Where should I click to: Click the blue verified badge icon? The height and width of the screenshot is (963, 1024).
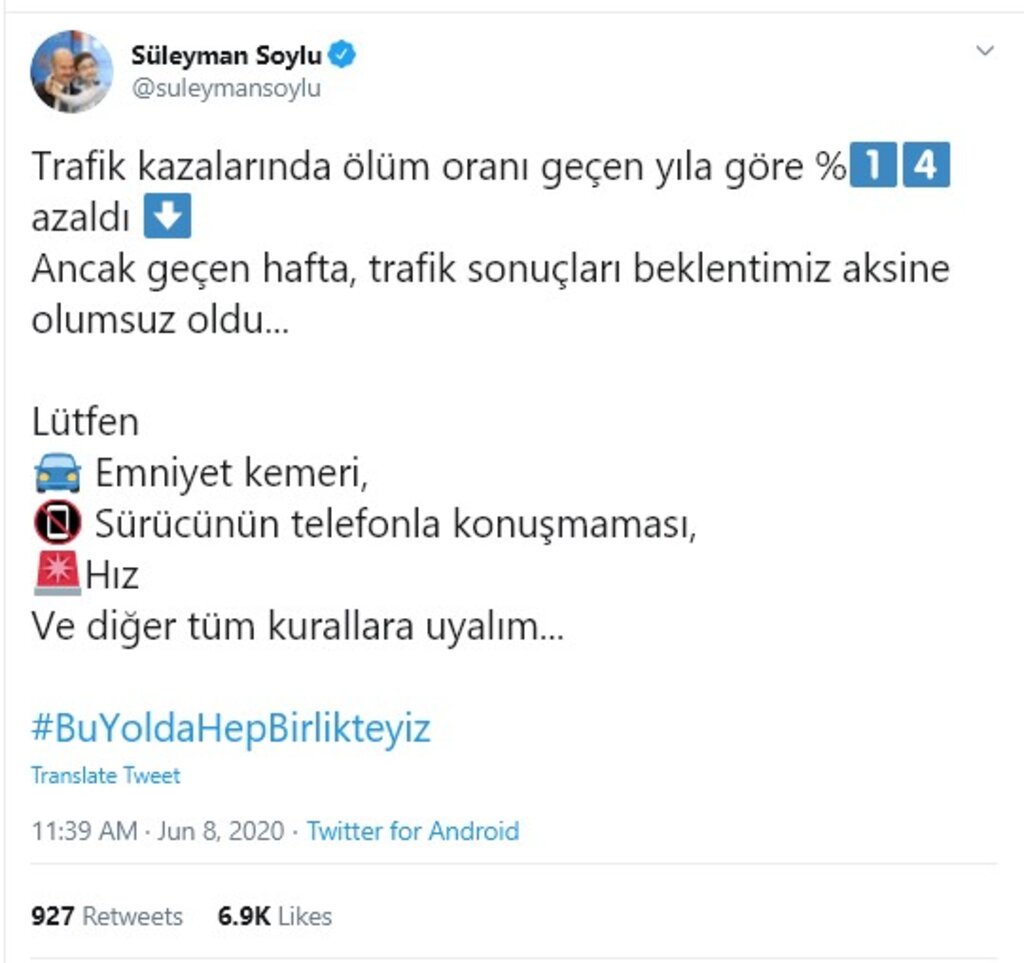(342, 55)
